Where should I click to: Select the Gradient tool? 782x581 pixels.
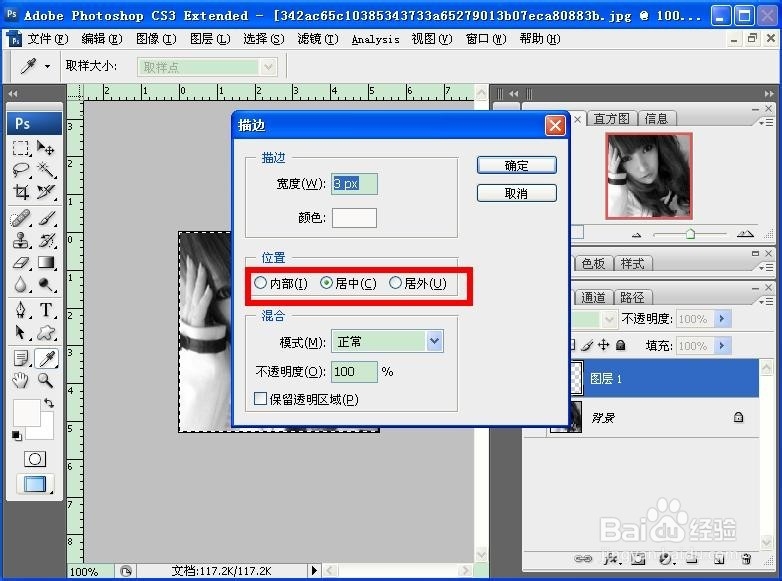tap(46, 262)
